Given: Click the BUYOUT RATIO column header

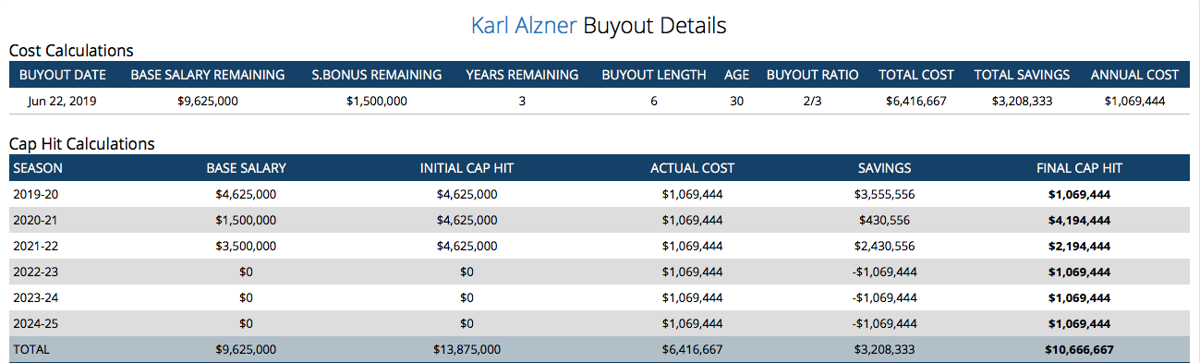Looking at the screenshot, I should pos(812,75).
